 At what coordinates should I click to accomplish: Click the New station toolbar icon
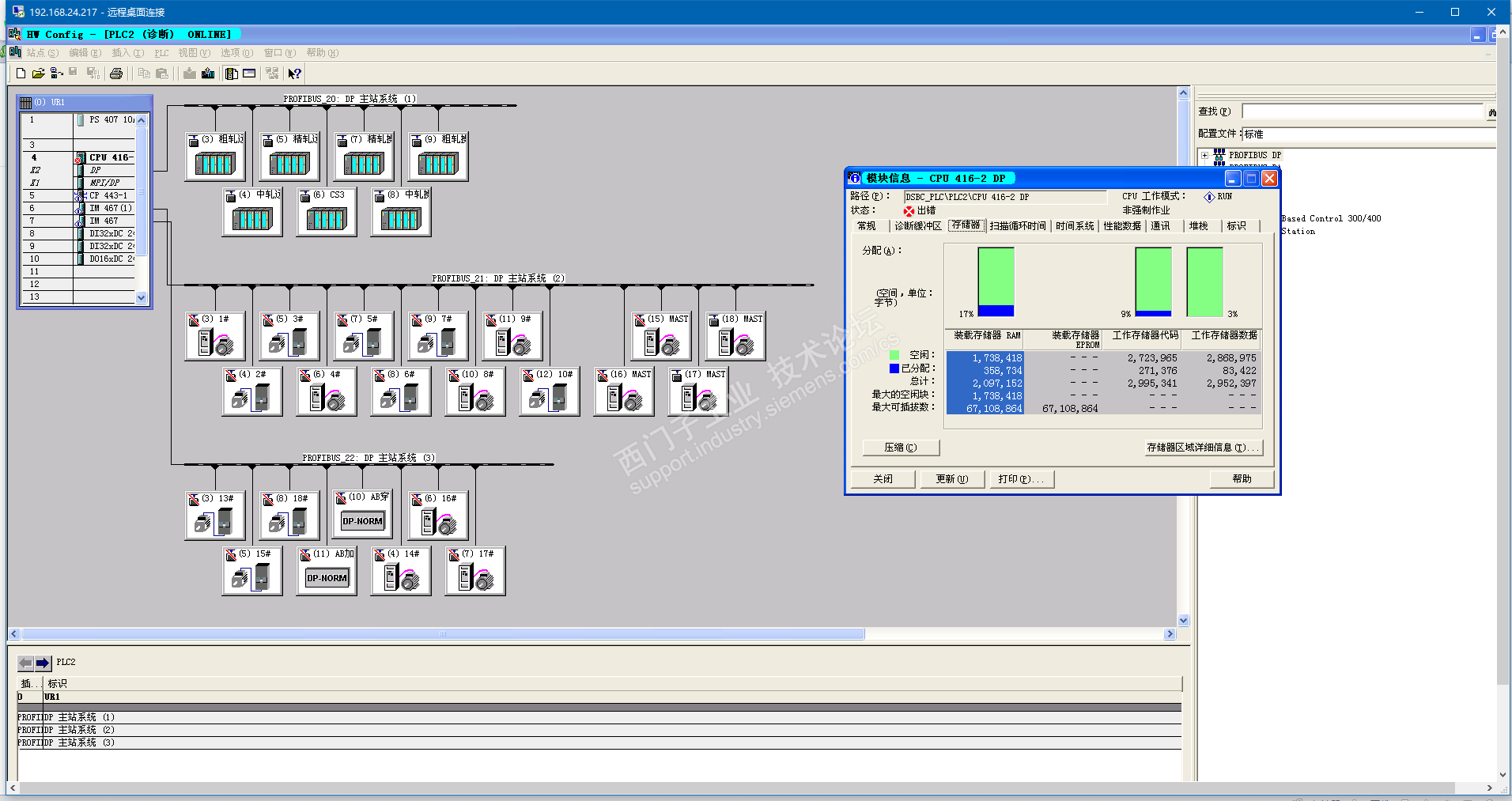coord(21,74)
